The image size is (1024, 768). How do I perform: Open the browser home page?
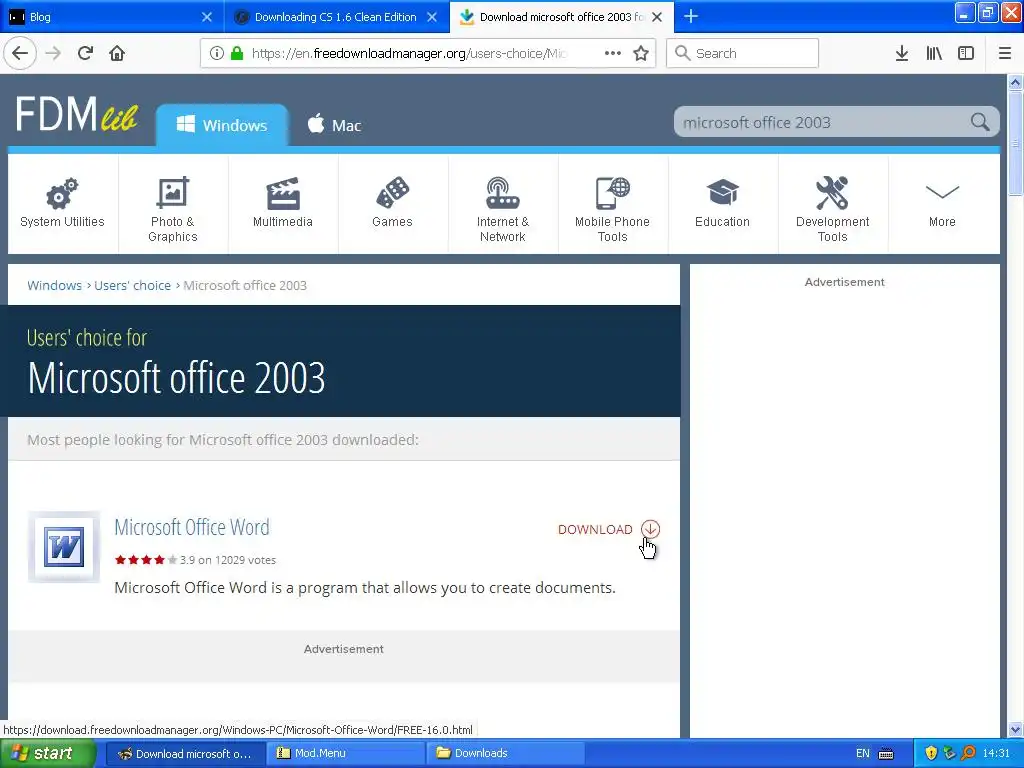click(x=117, y=53)
